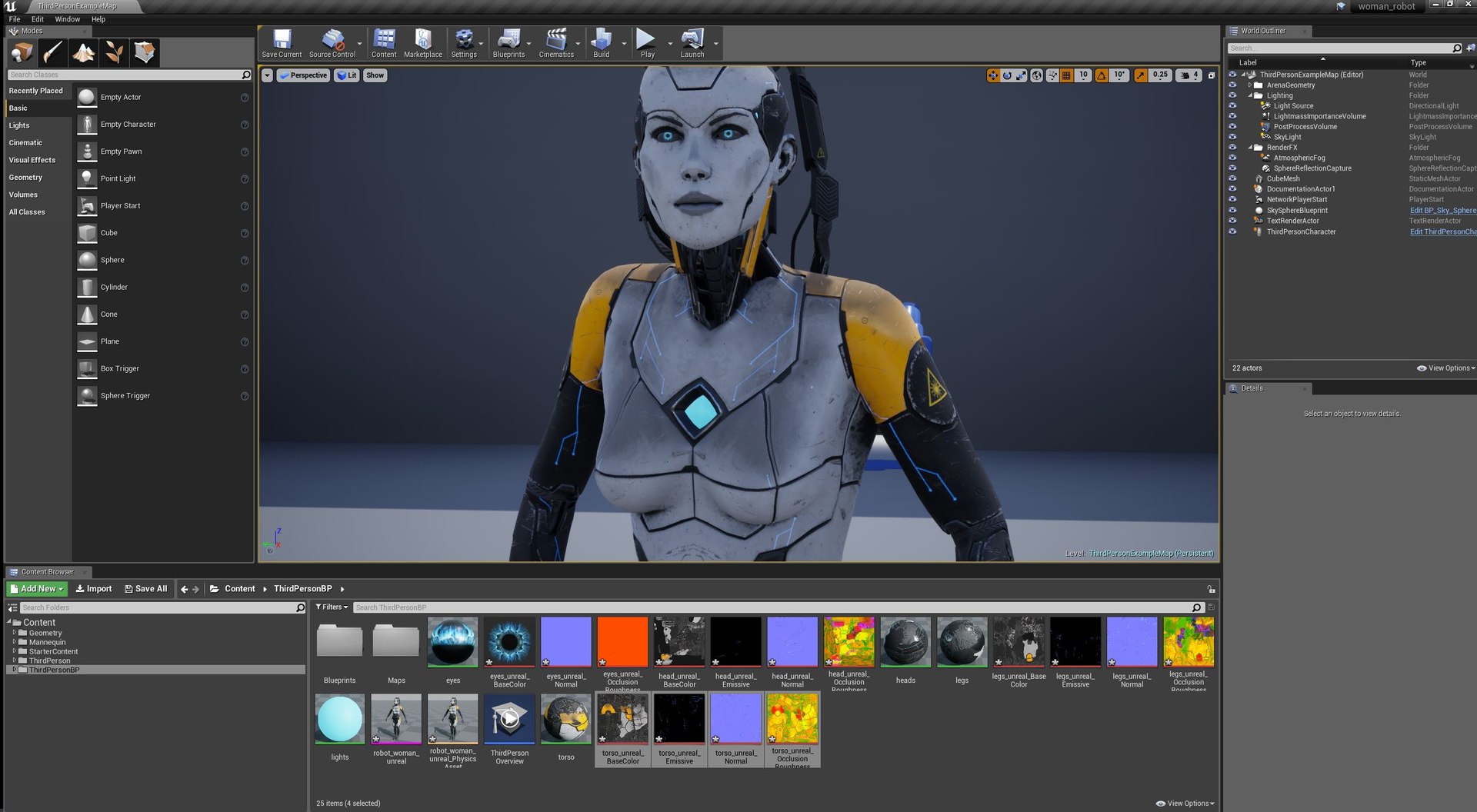The height and width of the screenshot is (812, 1477).
Task: Select the scale gizmo tool
Action: [1021, 75]
